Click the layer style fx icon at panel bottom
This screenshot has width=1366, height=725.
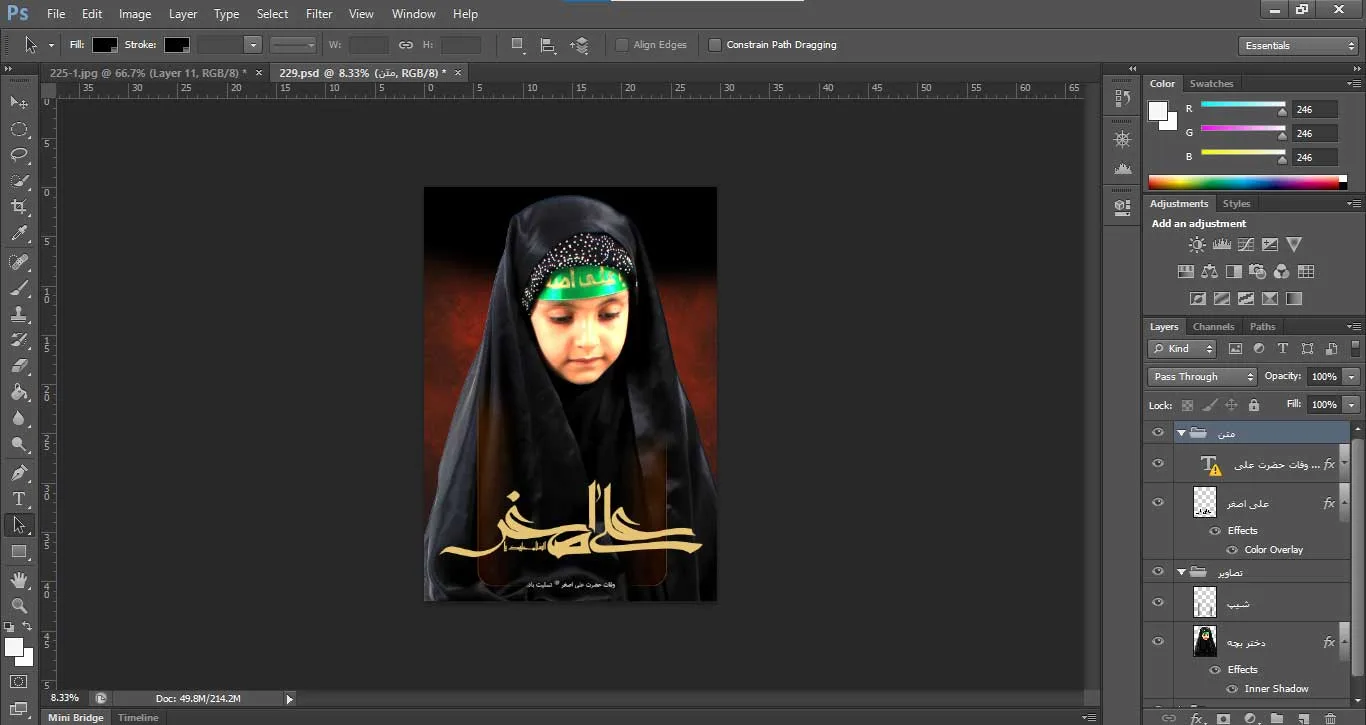click(1197, 718)
